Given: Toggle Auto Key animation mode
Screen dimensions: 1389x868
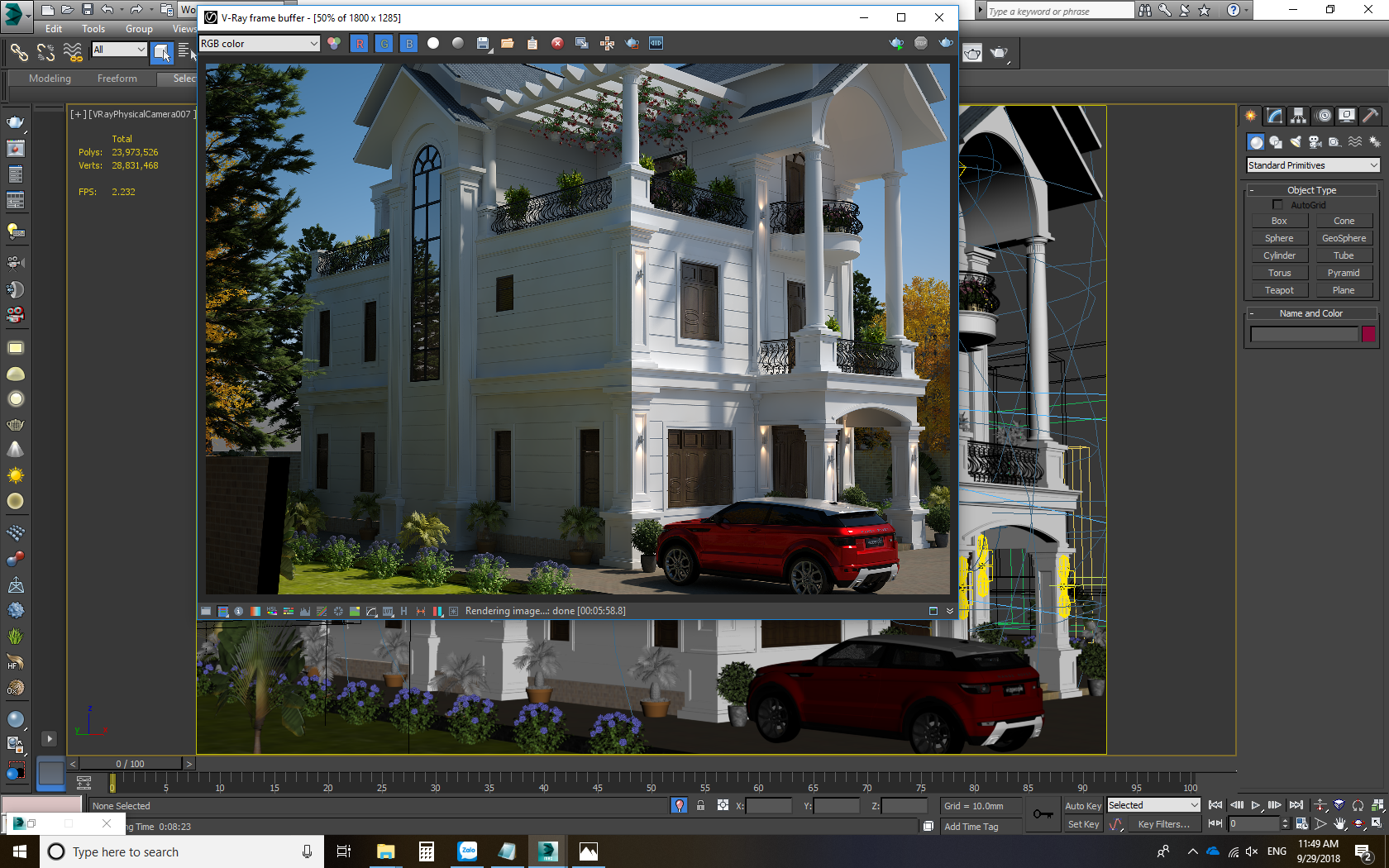Looking at the screenshot, I should (1082, 805).
